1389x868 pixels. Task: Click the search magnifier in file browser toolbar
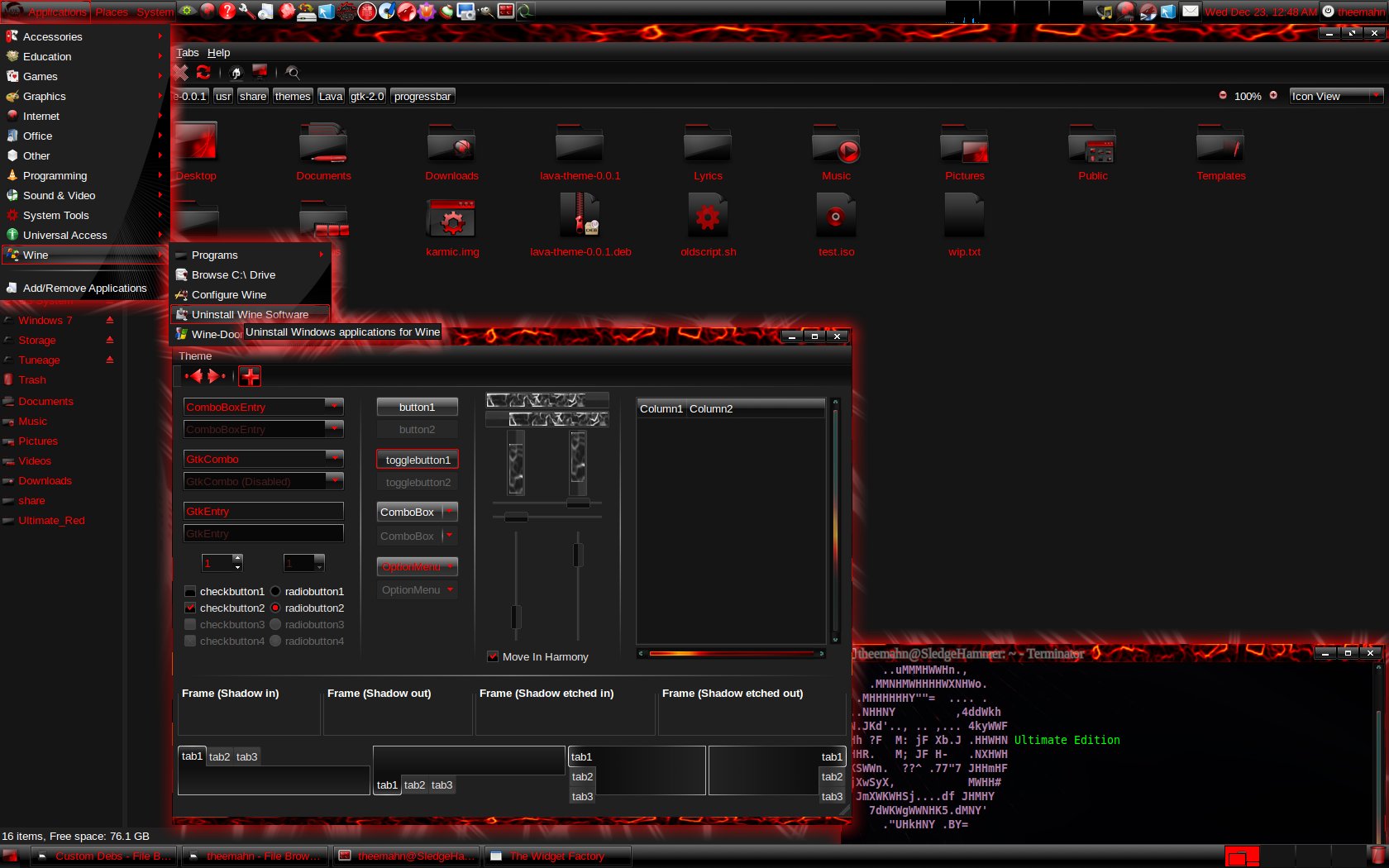[x=292, y=73]
